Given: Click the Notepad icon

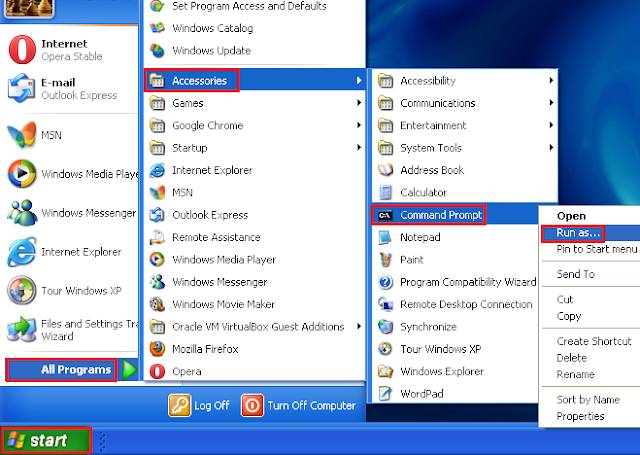Looking at the screenshot, I should [385, 237].
